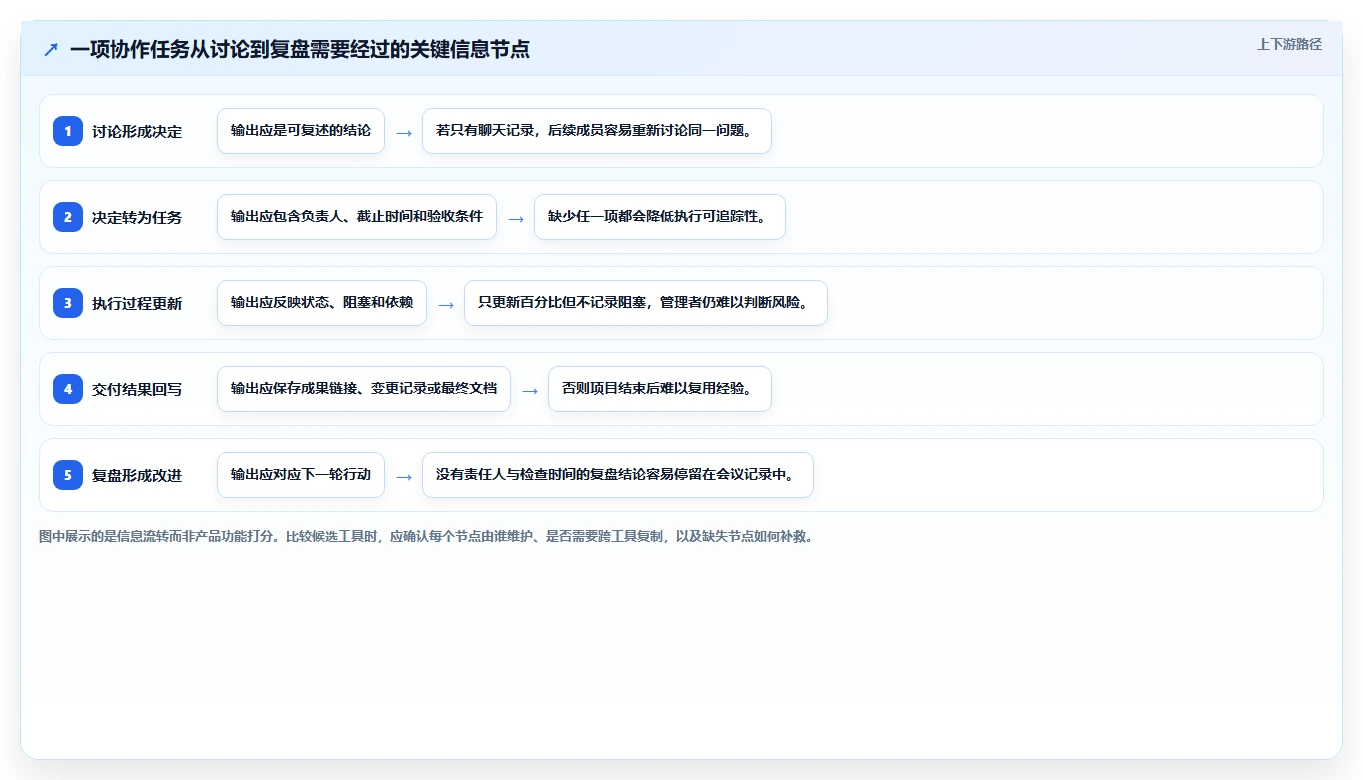Click the 交付结果回写 step label
Image resolution: width=1363 pixels, height=780 pixels.
pos(137,389)
